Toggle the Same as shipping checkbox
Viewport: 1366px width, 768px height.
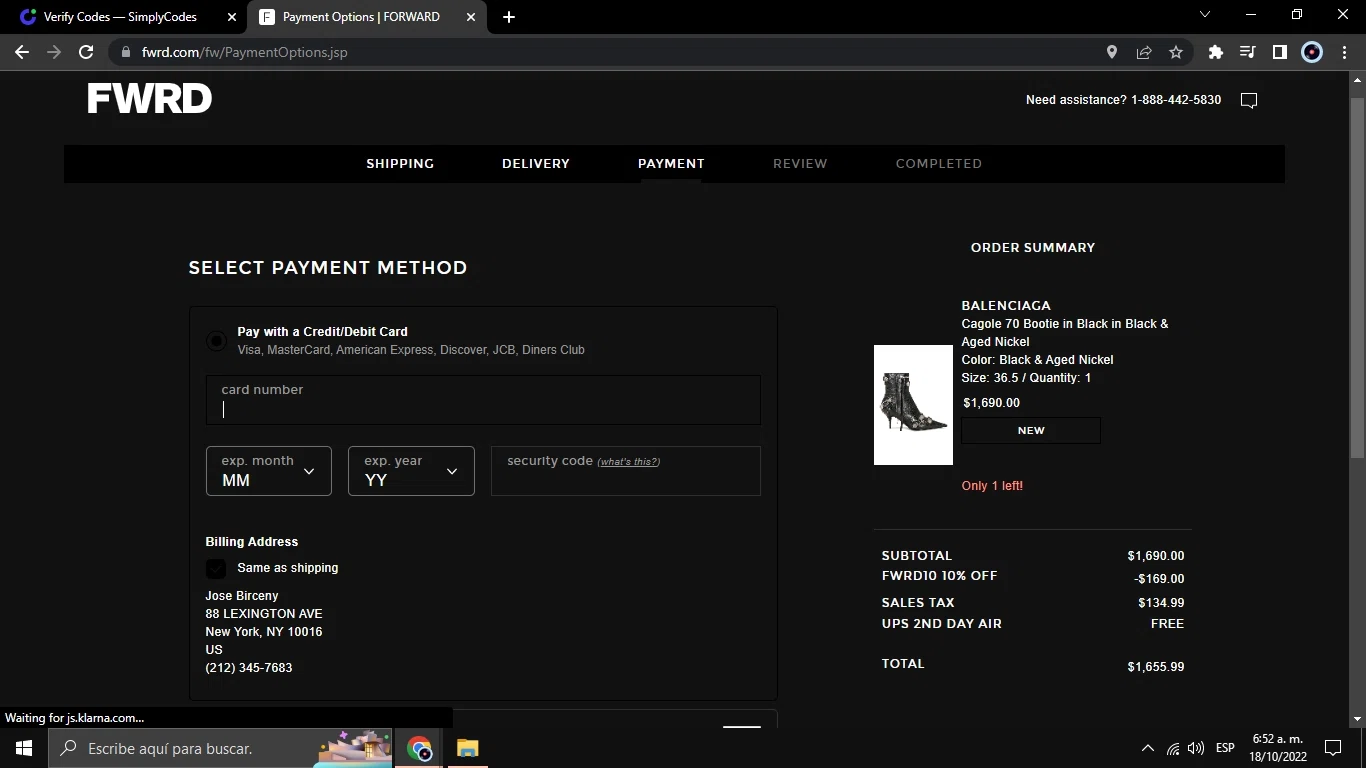coord(216,568)
